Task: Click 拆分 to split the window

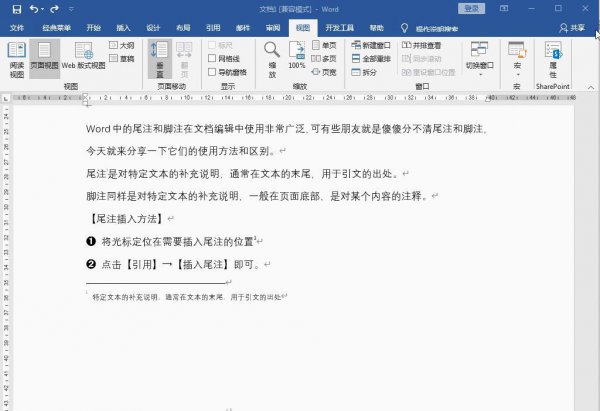Action: coord(364,72)
